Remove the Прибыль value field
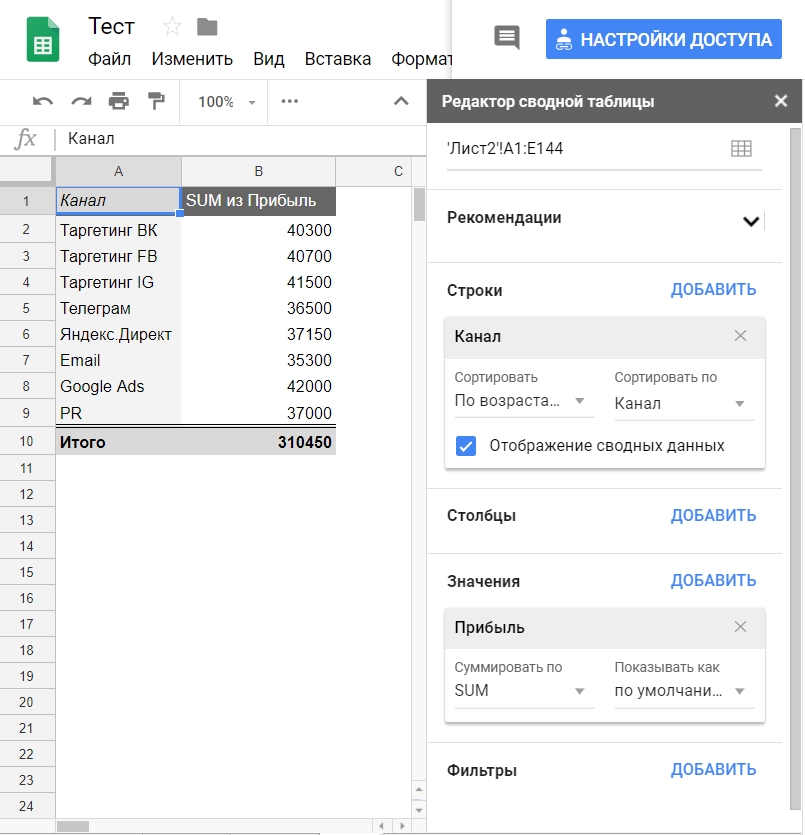This screenshot has width=805, height=835. pos(740,627)
